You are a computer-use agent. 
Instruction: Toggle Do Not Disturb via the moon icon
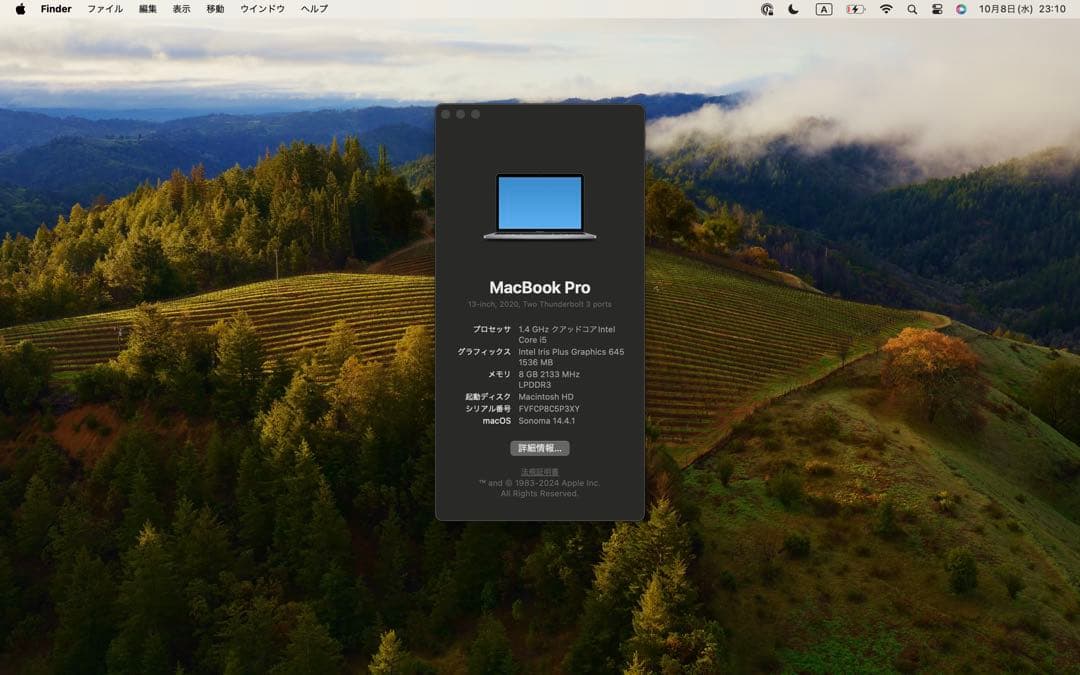793,9
